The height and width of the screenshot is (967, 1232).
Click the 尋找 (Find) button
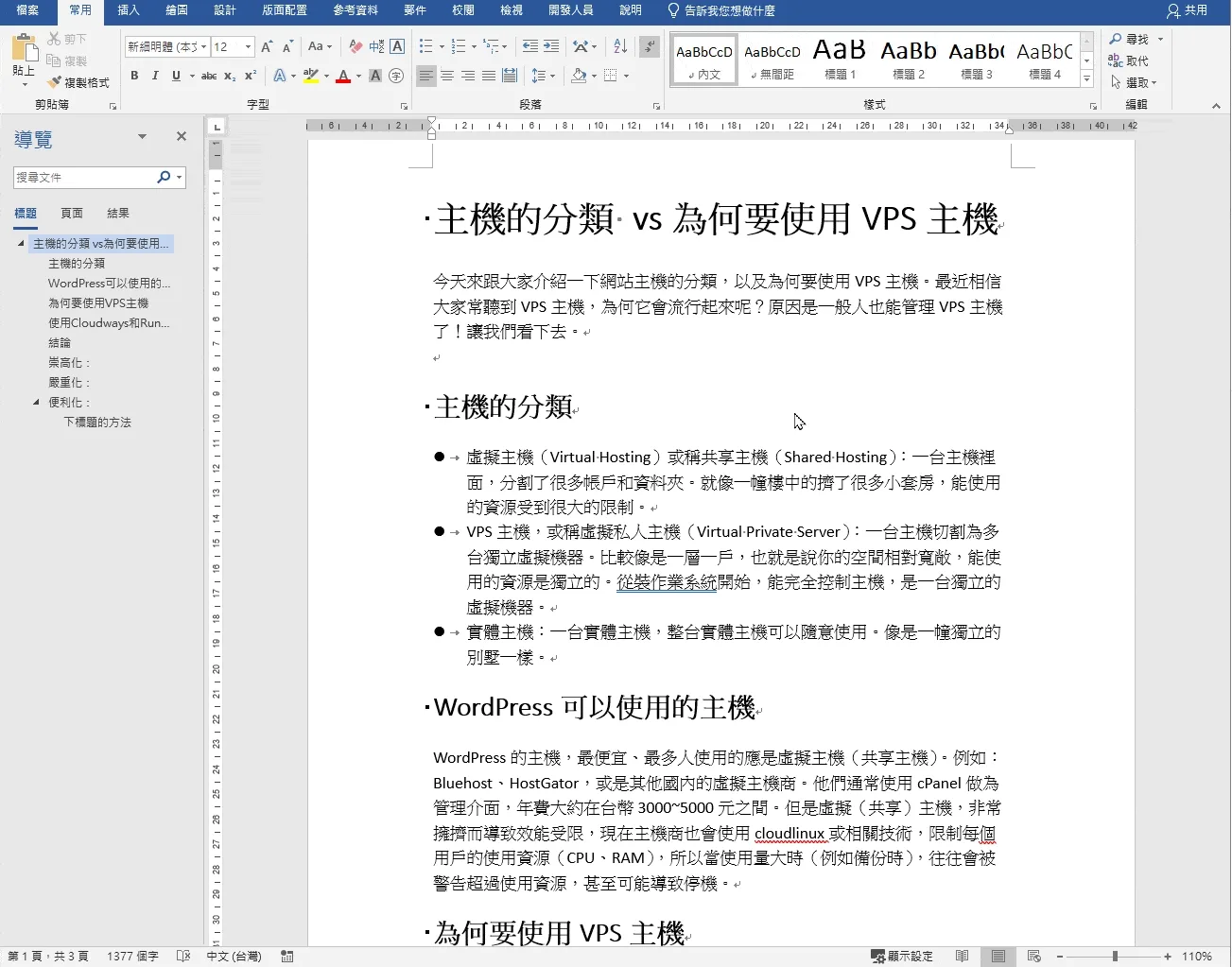coord(1134,39)
